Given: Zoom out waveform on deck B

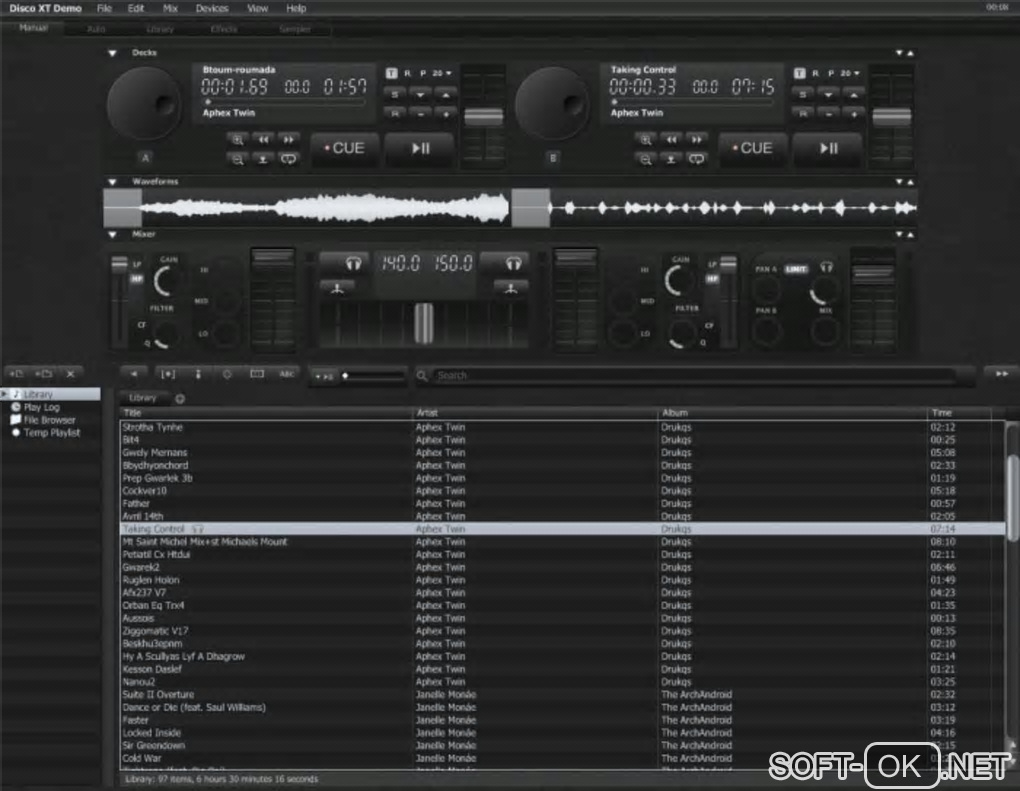Looking at the screenshot, I should point(645,159).
